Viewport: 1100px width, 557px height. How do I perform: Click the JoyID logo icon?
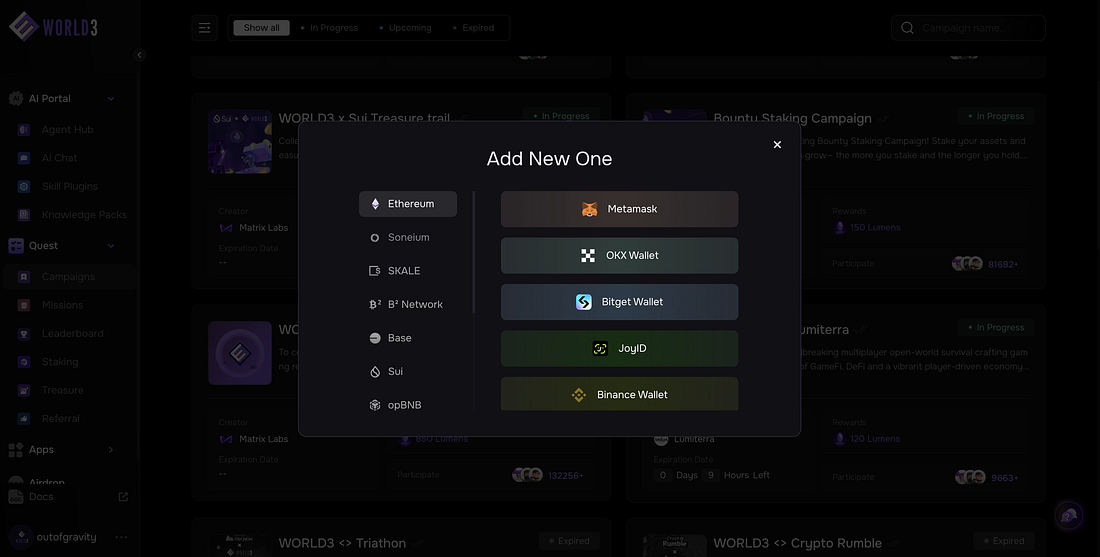click(x=600, y=348)
